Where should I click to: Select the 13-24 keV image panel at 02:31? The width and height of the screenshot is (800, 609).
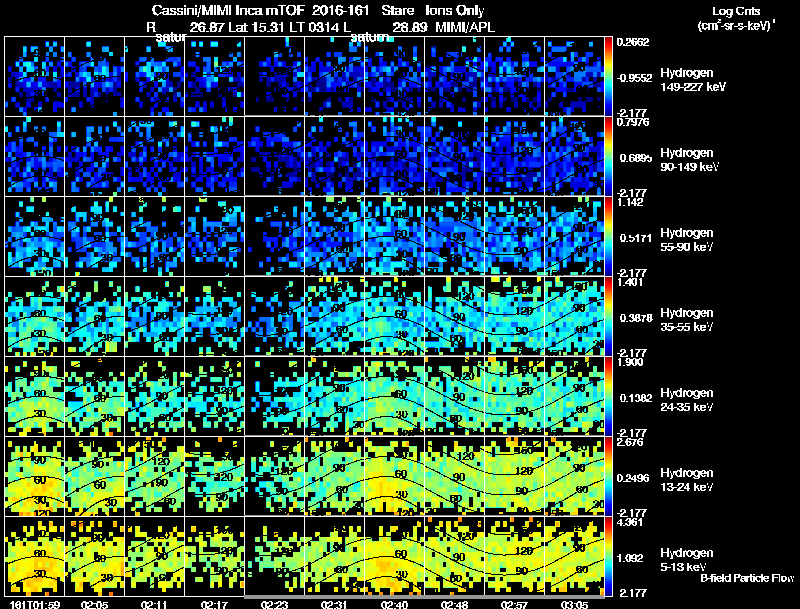pyautogui.click(x=334, y=476)
